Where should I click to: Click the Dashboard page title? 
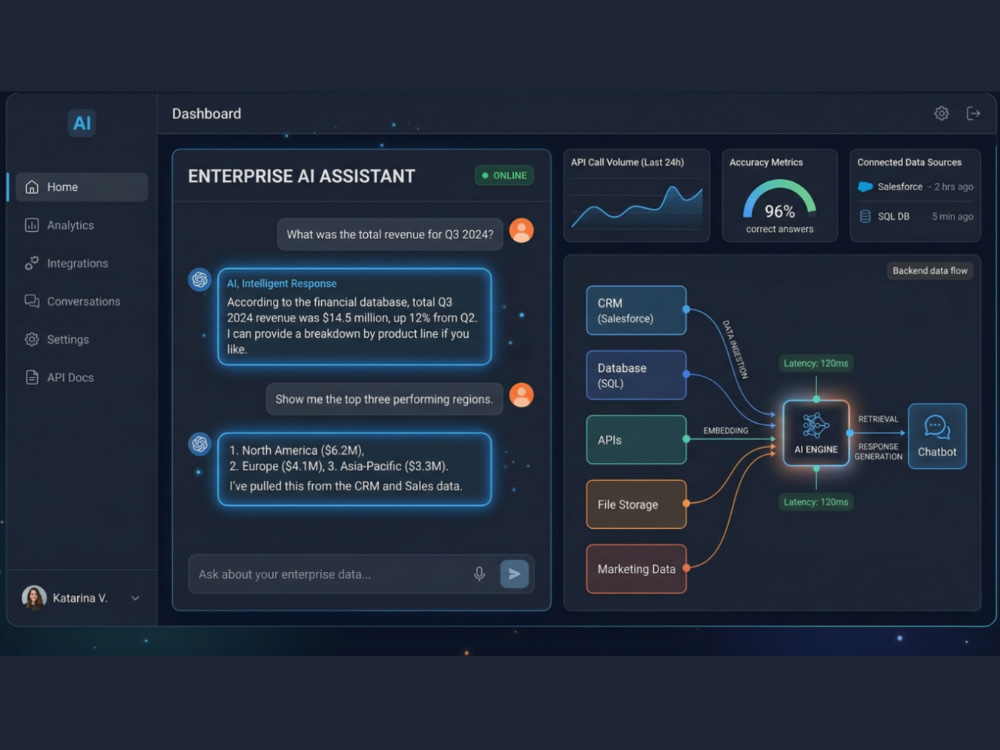[x=207, y=114]
